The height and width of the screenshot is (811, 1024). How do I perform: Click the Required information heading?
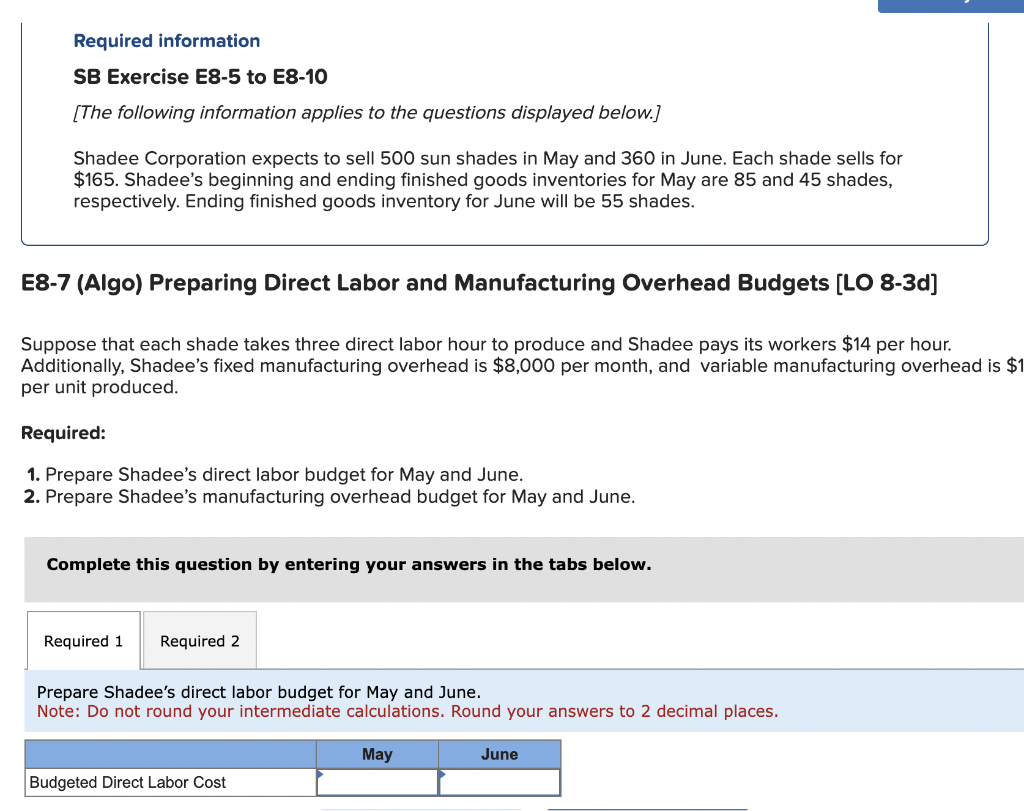(x=167, y=40)
